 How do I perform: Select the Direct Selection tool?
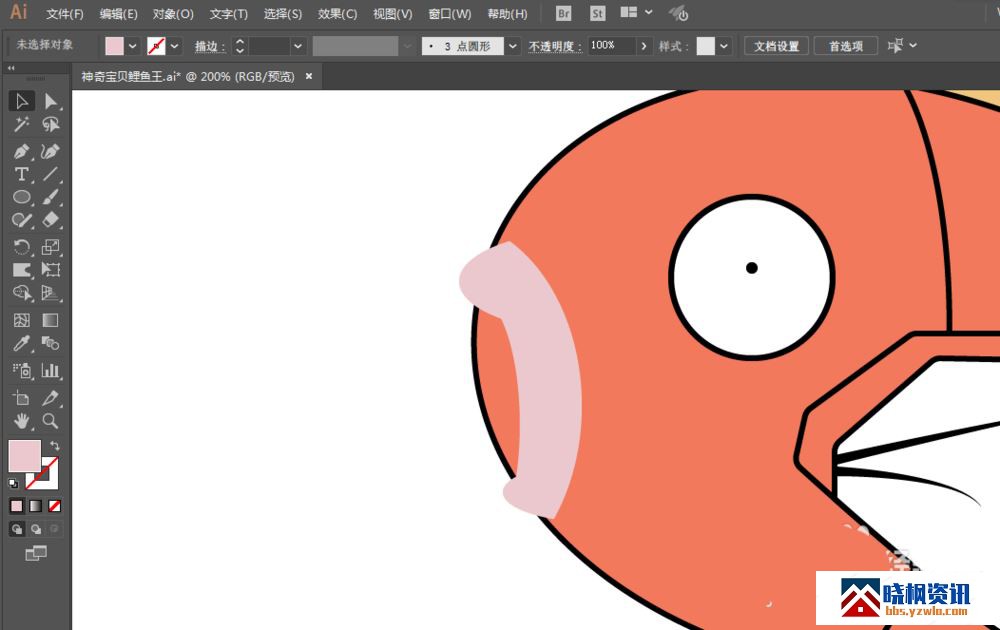[x=50, y=101]
